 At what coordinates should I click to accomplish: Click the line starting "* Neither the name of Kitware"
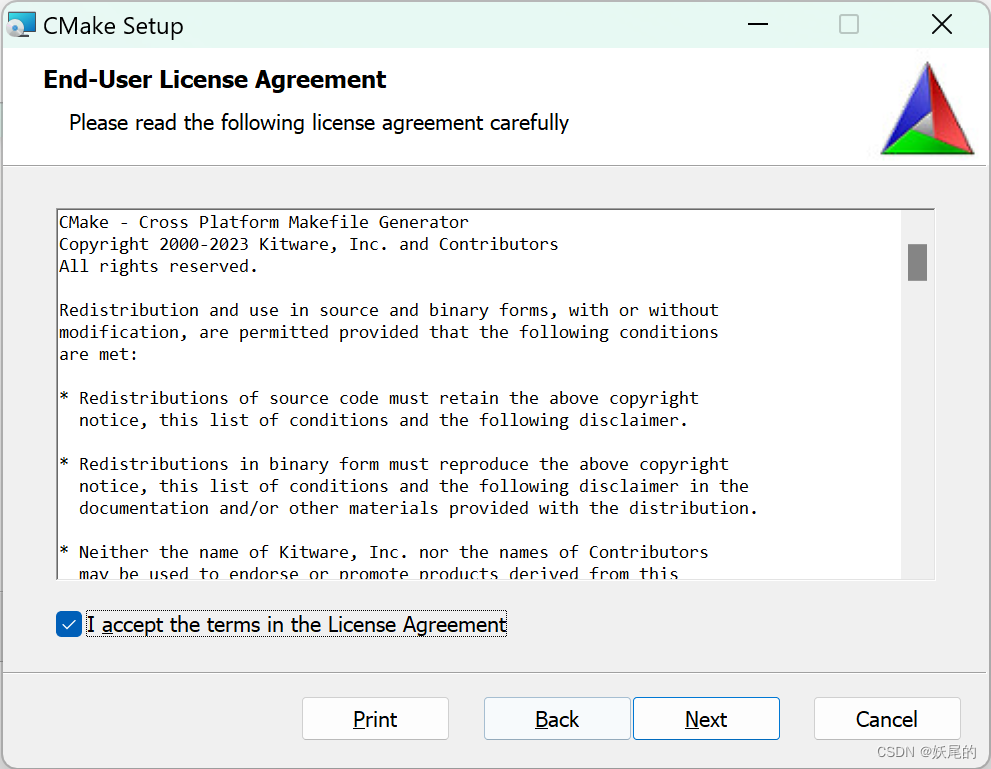384,552
